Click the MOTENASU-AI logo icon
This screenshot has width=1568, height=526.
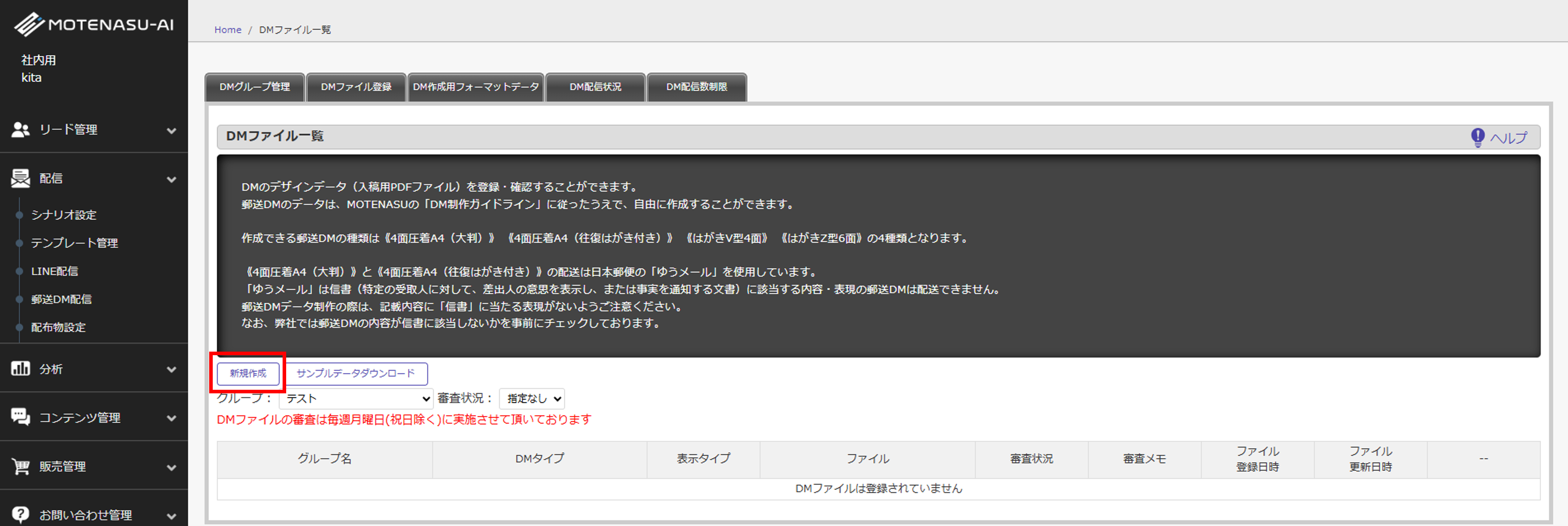tap(29, 25)
